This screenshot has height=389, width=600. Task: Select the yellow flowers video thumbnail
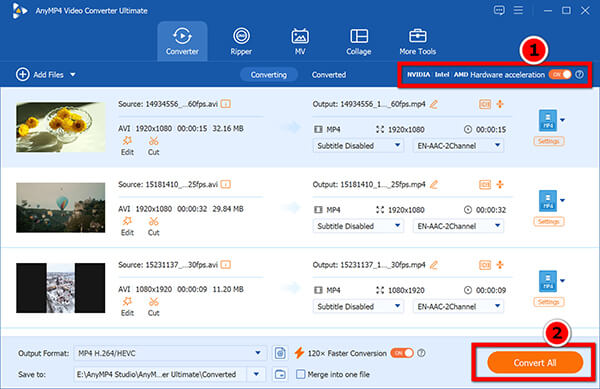[60, 127]
